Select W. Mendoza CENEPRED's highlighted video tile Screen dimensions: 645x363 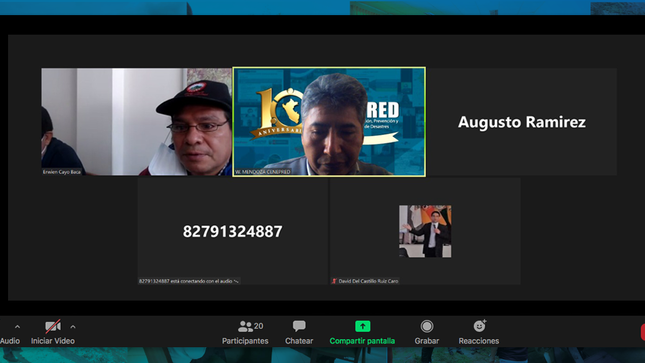(x=329, y=122)
